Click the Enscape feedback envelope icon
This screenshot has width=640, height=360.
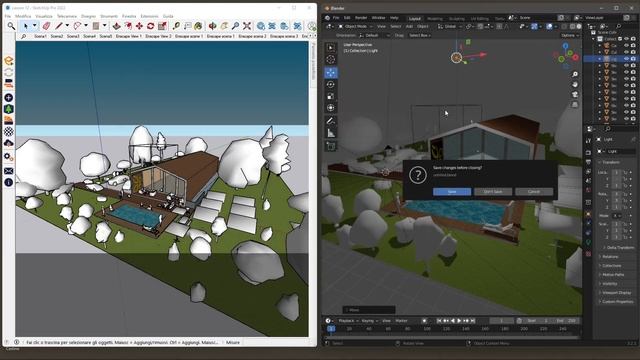click(9, 171)
